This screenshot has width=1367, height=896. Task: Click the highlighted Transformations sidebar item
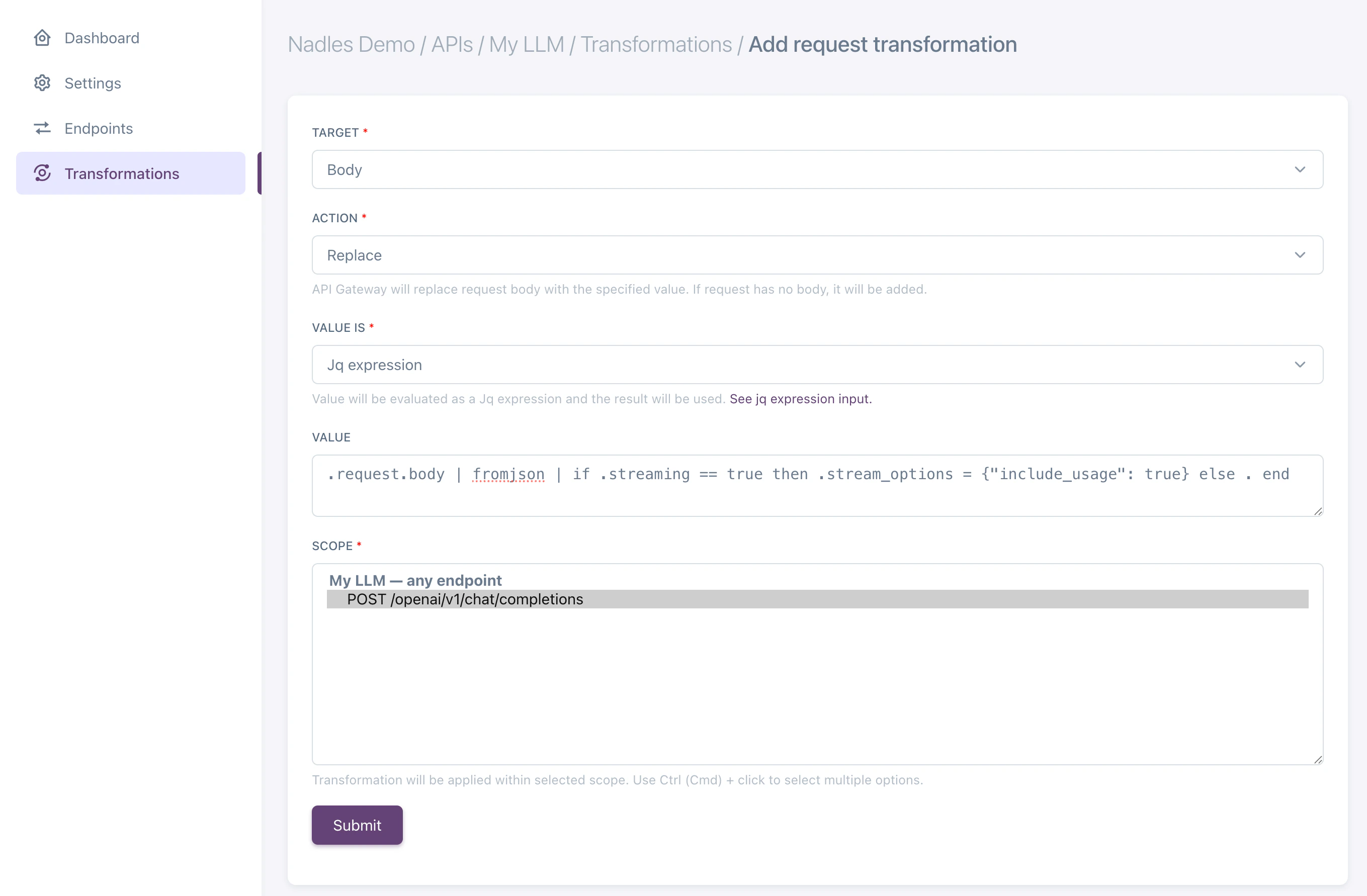121,173
